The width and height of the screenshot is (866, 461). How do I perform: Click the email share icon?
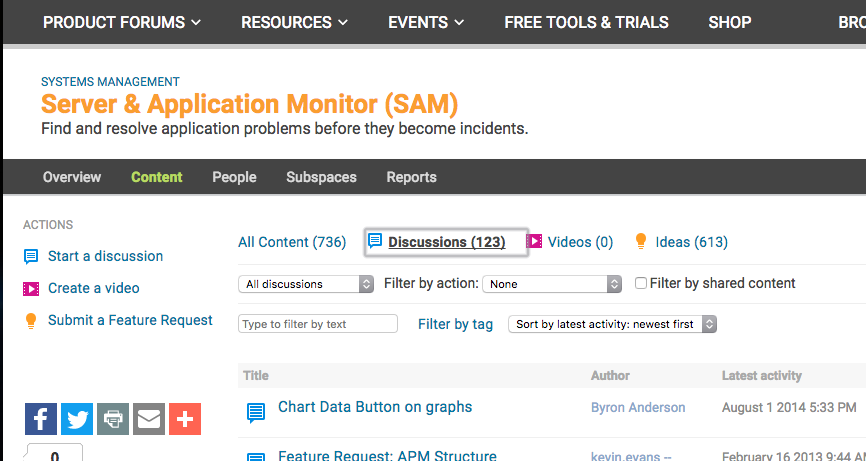tap(149, 419)
